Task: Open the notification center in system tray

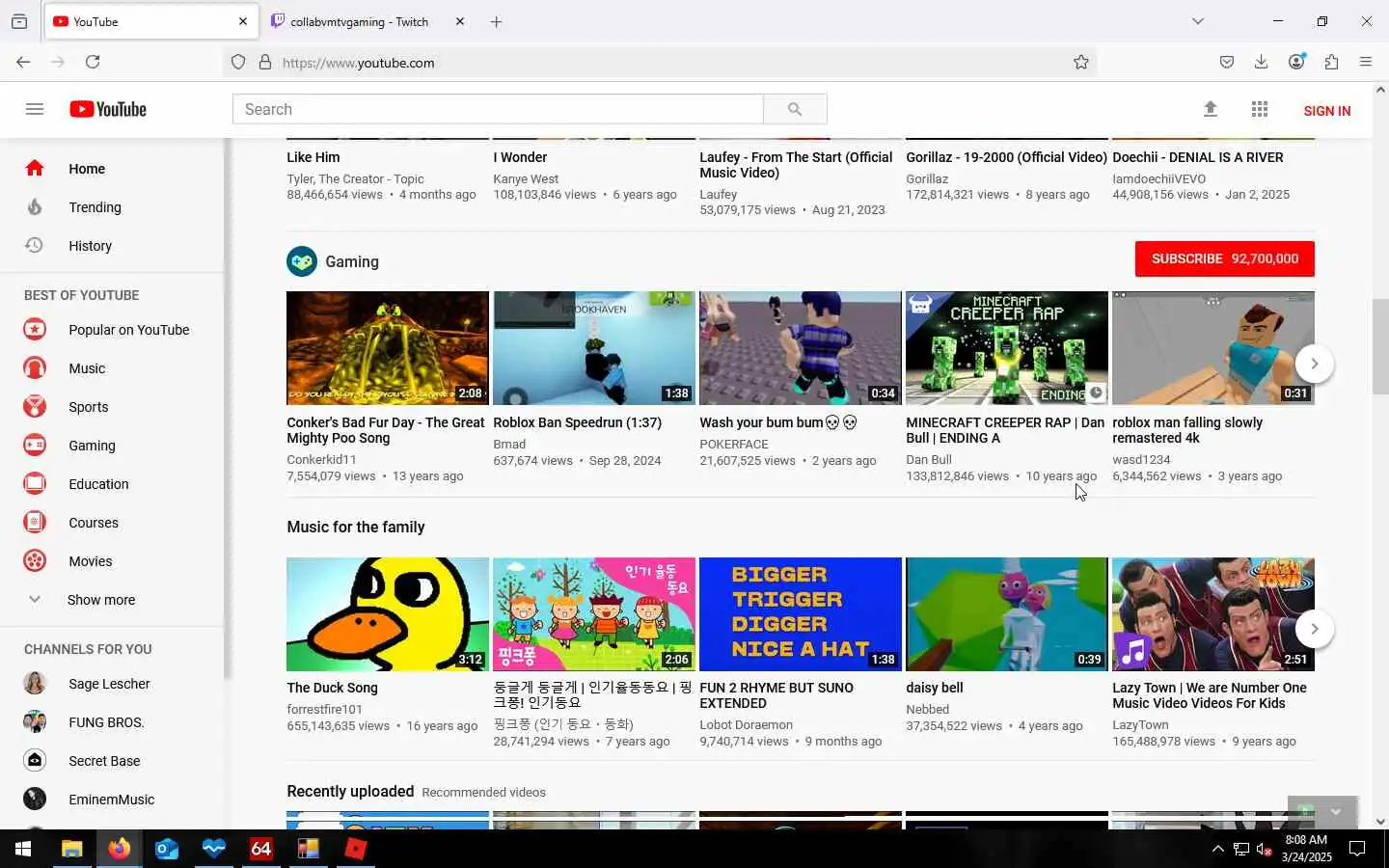Action: click(x=1357, y=849)
